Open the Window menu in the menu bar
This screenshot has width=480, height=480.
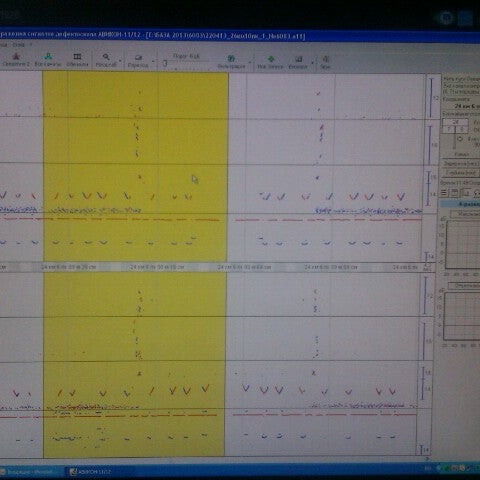(x=18, y=44)
